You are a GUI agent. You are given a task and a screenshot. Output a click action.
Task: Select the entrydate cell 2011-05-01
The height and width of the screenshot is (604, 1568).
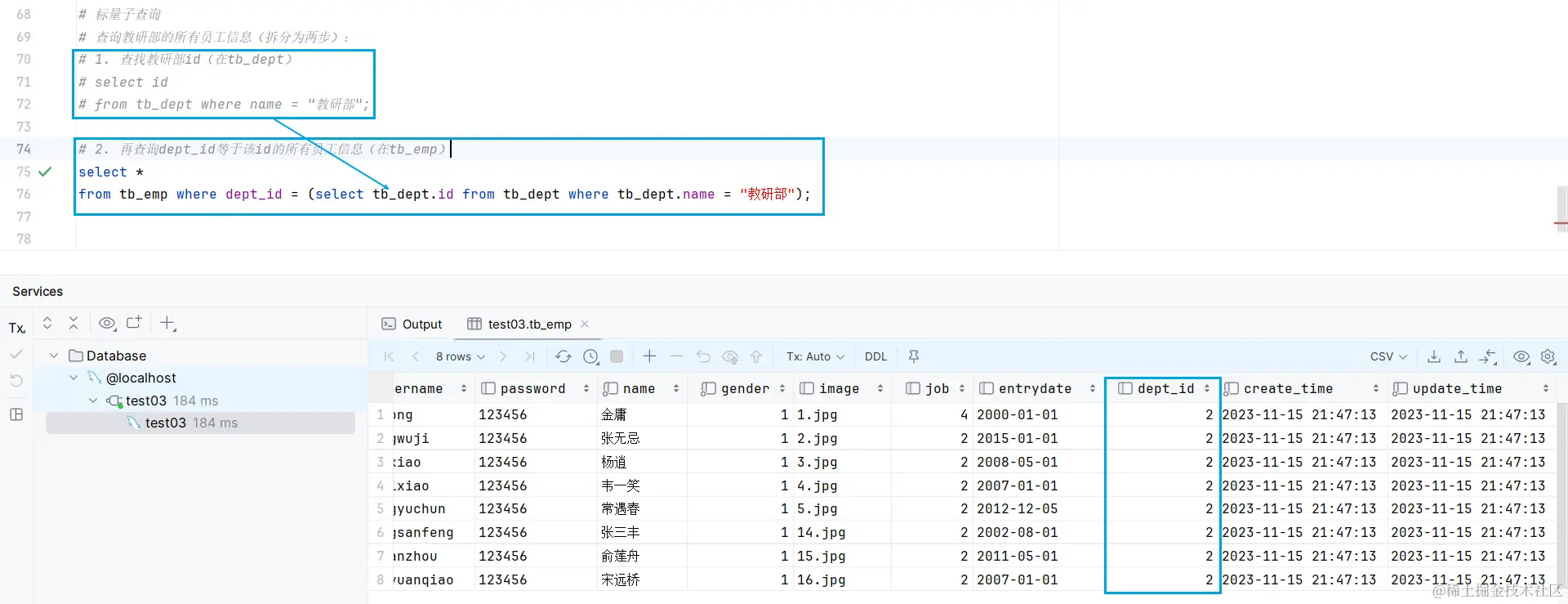[1038, 556]
